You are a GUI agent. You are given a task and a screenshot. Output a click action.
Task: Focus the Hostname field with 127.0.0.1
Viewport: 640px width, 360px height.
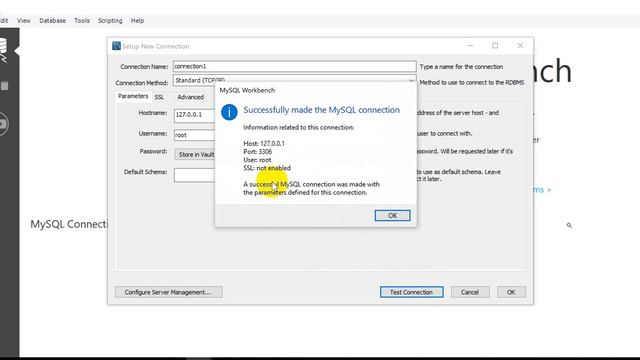194,115
